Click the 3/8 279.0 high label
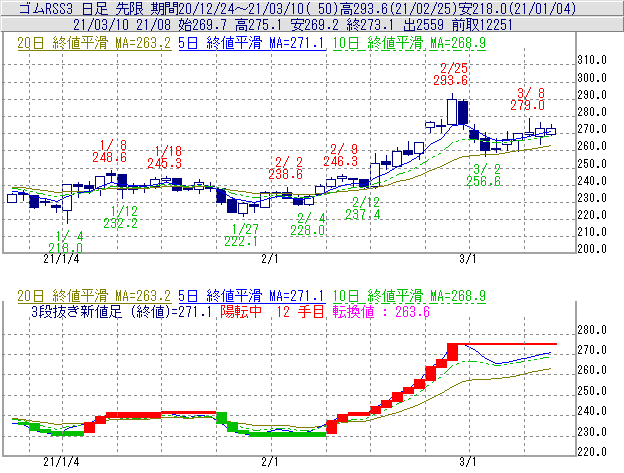This screenshot has width=624, height=473. (x=528, y=99)
